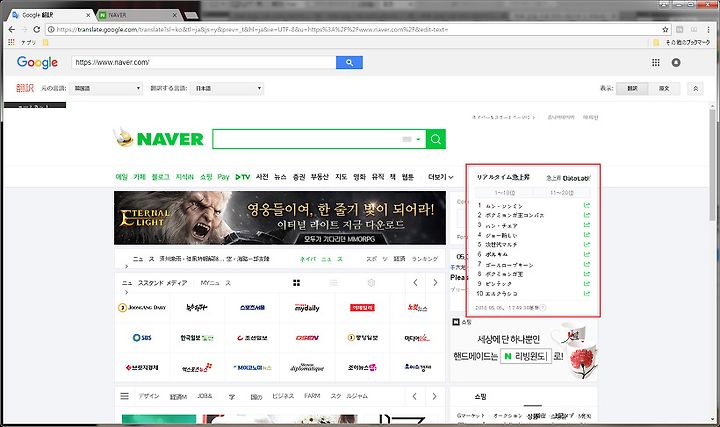This screenshot has width=720, height=427.
Task: Collapse the Google Translate toolbar chevron
Action: (x=695, y=88)
